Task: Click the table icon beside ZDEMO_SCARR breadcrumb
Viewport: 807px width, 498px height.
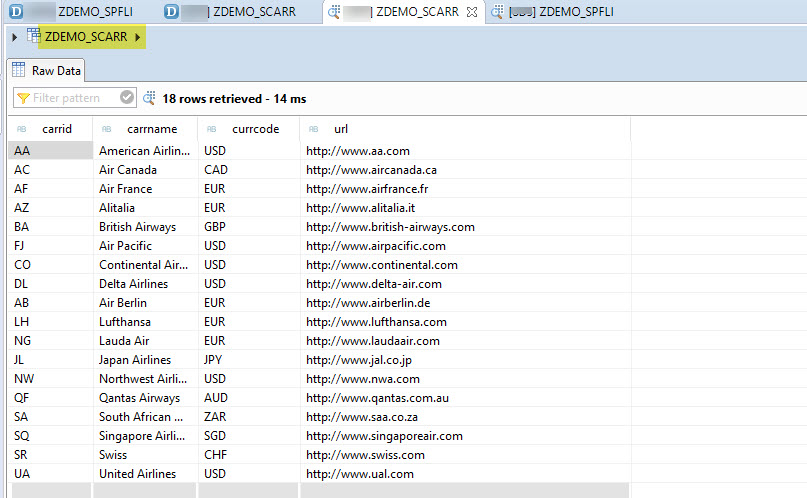Action: pyautogui.click(x=33, y=36)
